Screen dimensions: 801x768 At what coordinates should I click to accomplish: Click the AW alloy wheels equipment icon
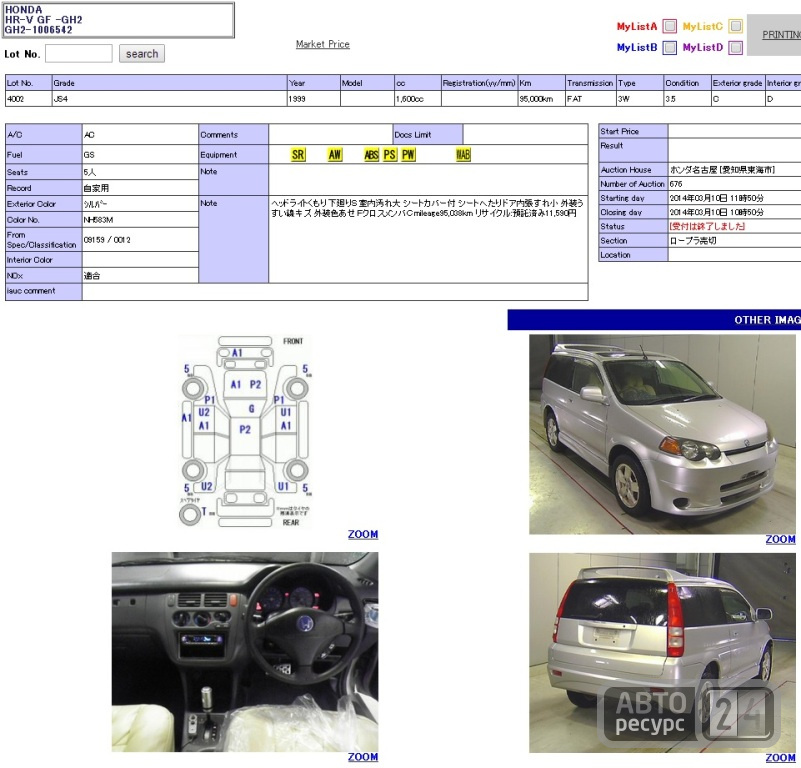pos(335,155)
